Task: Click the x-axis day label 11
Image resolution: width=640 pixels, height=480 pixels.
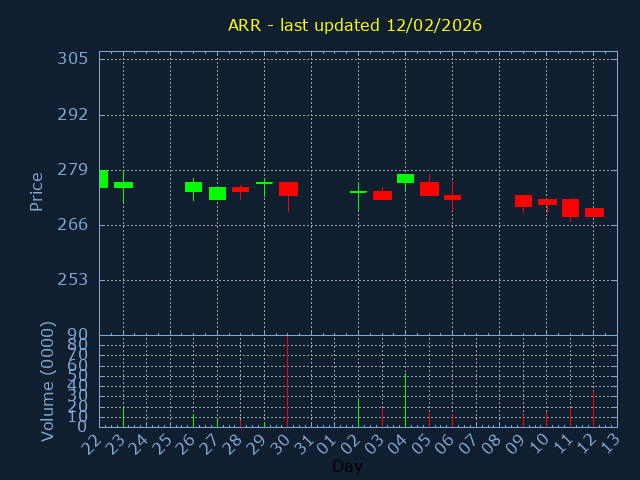Action: coord(562,443)
